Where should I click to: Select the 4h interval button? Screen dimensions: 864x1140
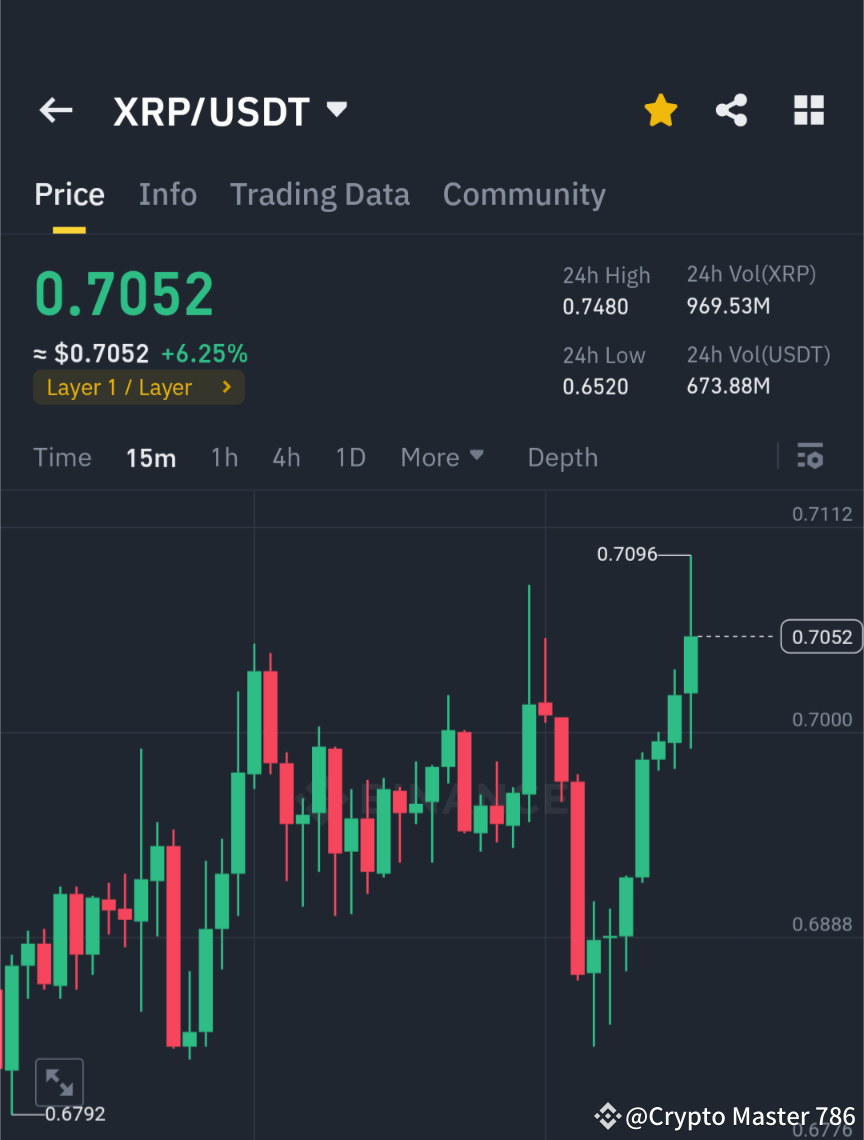click(x=287, y=457)
